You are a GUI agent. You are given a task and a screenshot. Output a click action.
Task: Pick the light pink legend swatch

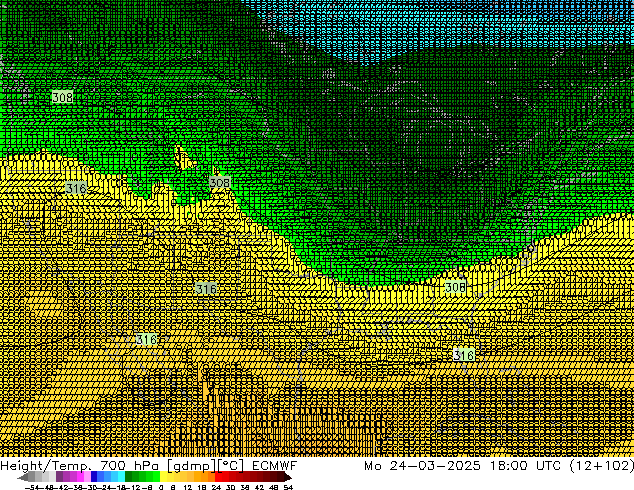coord(87,476)
